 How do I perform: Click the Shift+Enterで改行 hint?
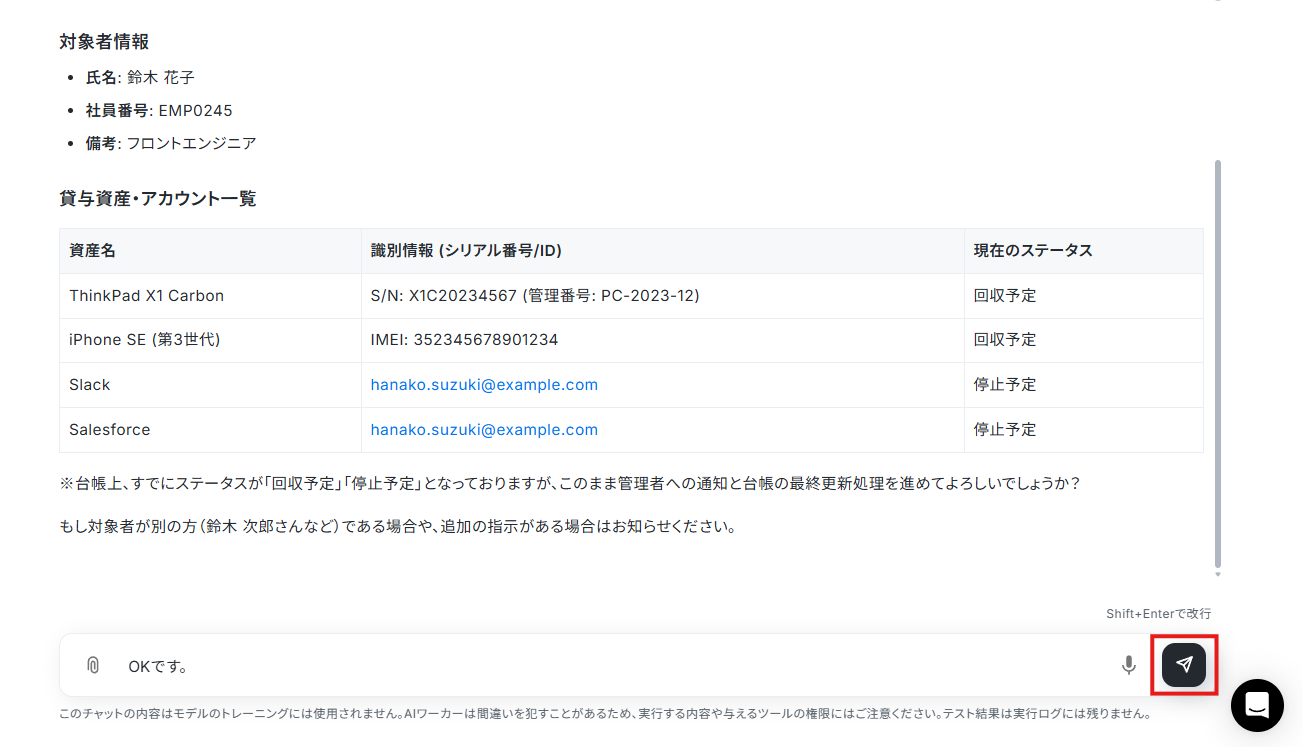tap(1158, 613)
